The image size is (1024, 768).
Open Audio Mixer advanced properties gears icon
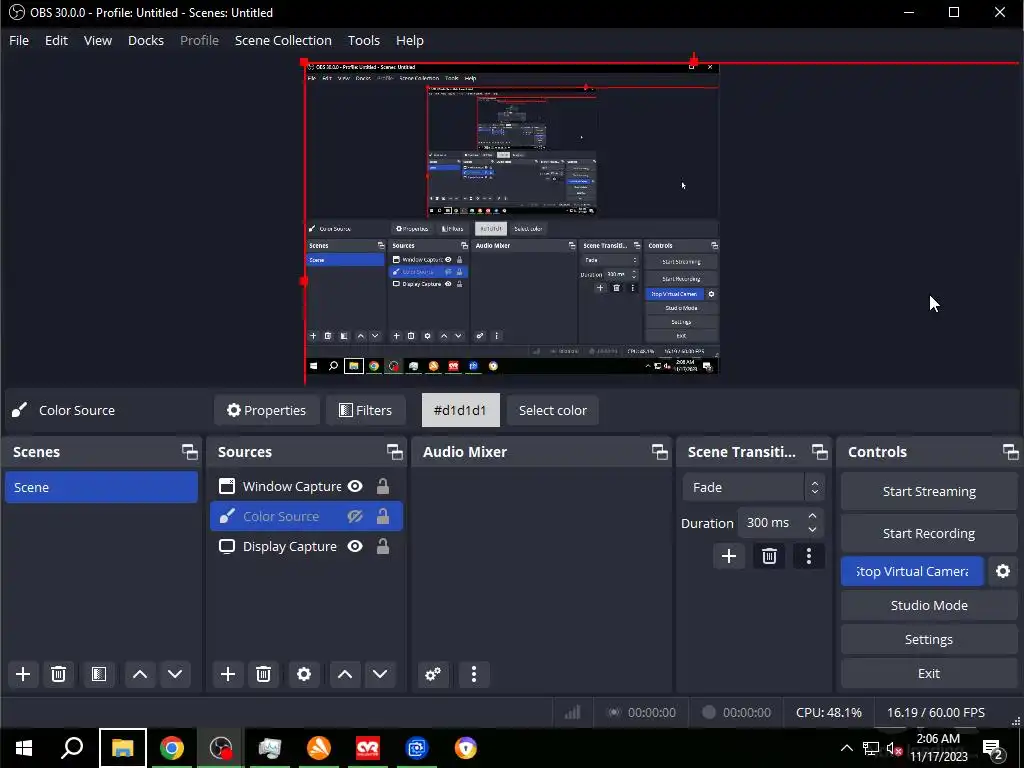[433, 674]
